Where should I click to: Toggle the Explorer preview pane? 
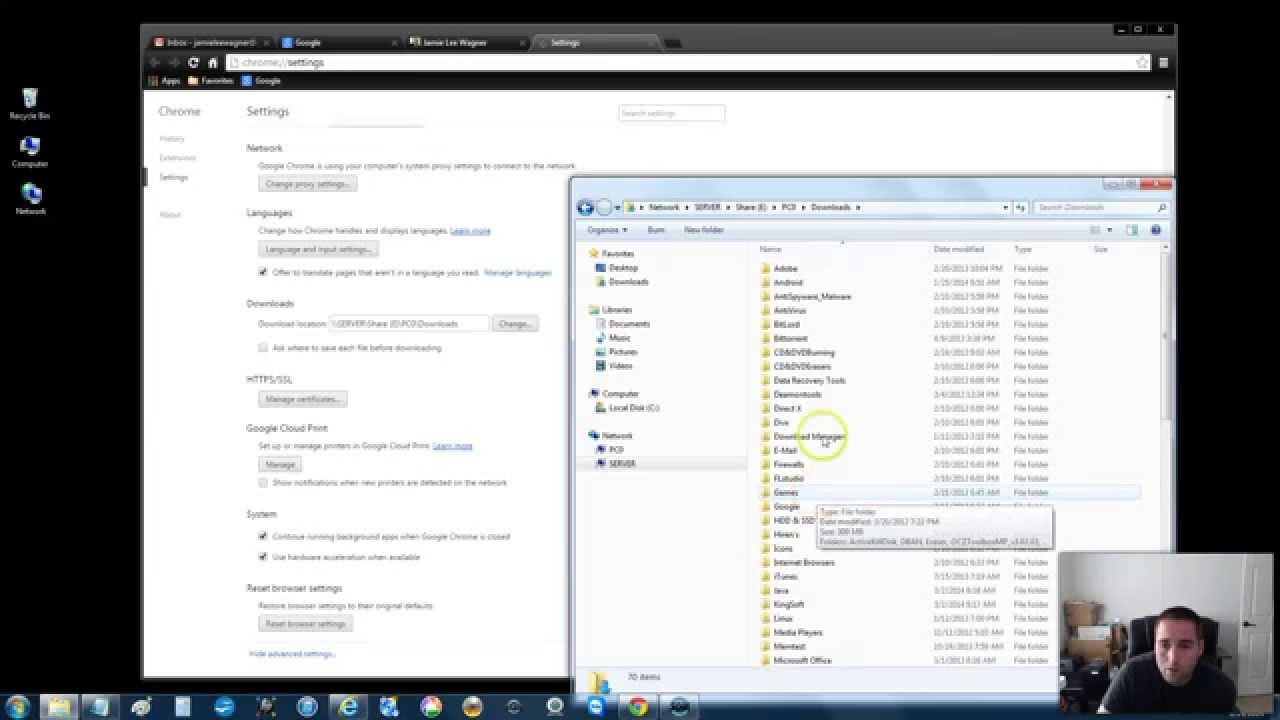click(1132, 230)
